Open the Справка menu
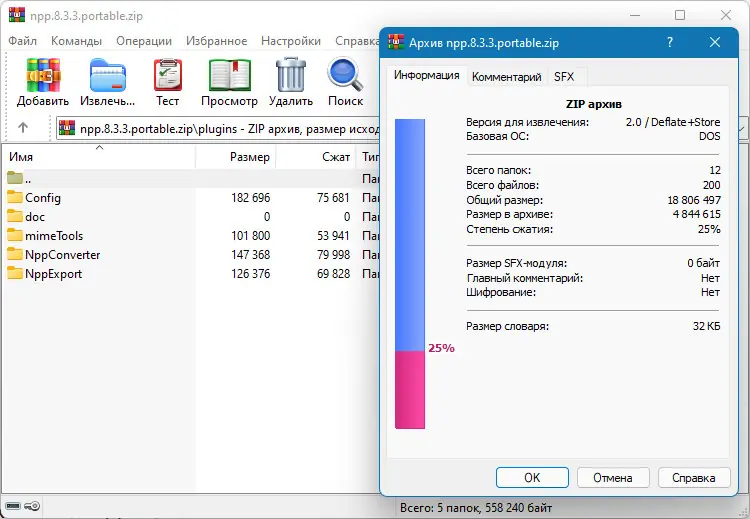The height and width of the screenshot is (519, 750). click(356, 41)
